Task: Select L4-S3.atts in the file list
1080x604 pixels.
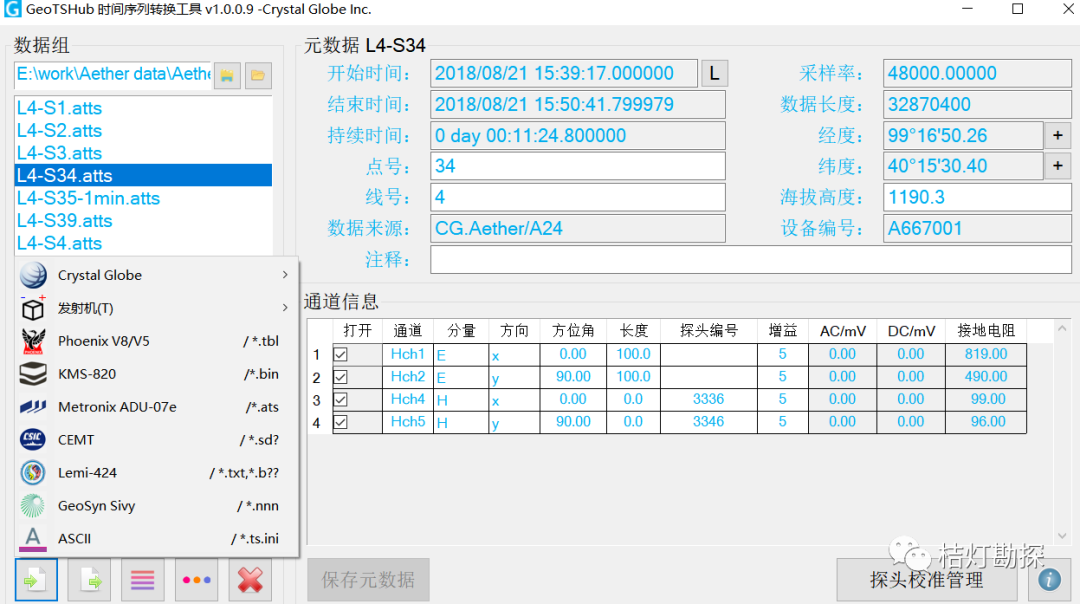Action: [143, 153]
